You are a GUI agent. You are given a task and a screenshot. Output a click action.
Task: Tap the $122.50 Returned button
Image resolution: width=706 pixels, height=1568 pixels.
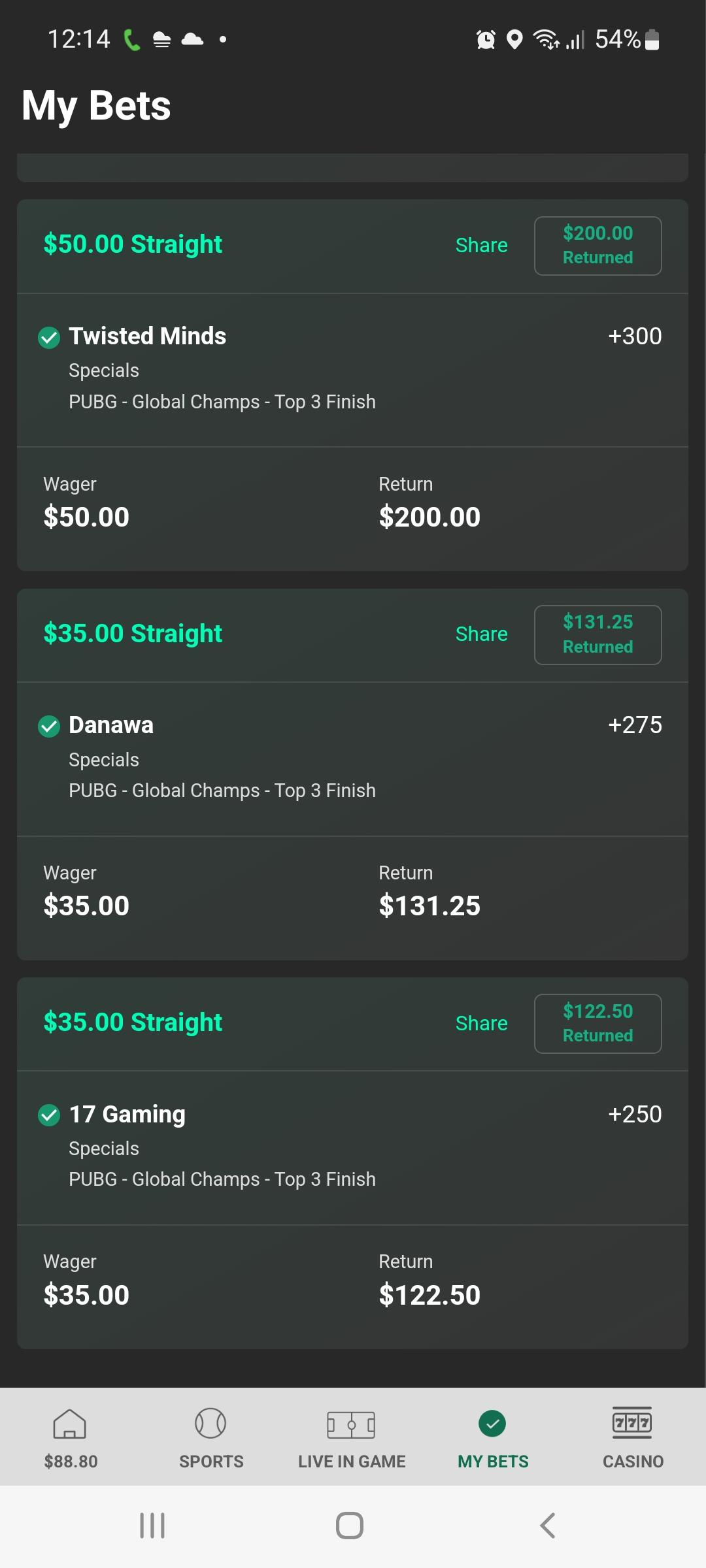[x=597, y=1024]
